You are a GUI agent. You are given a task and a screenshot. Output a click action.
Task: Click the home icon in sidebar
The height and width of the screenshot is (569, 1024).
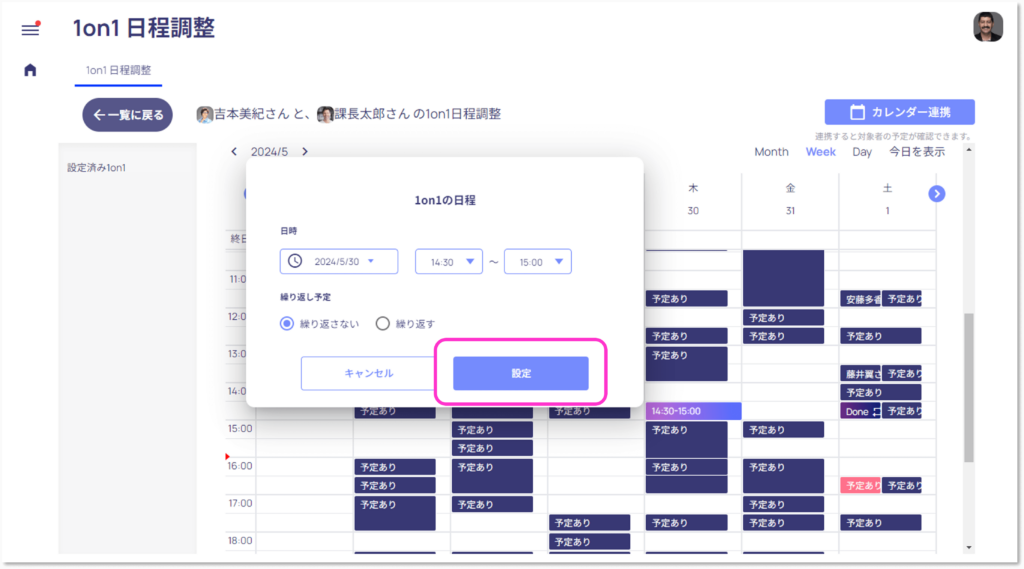(x=30, y=70)
